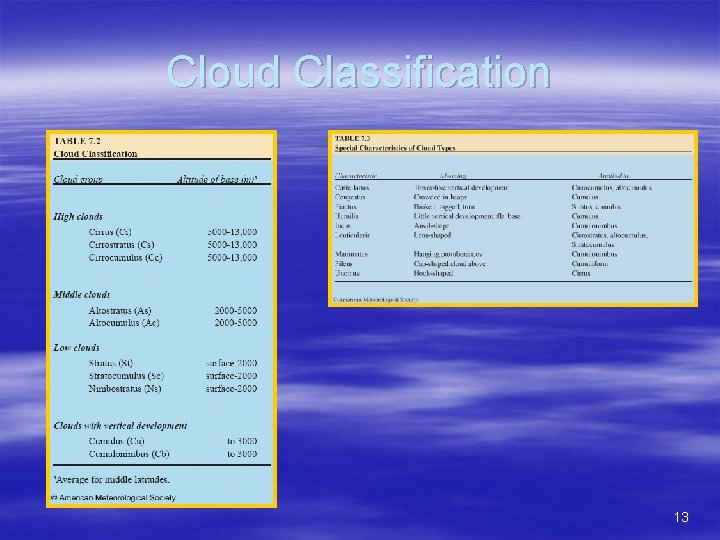
Task: Click "Cumulonimbus" in the Mammatus row
Action: pyautogui.click(x=595, y=254)
